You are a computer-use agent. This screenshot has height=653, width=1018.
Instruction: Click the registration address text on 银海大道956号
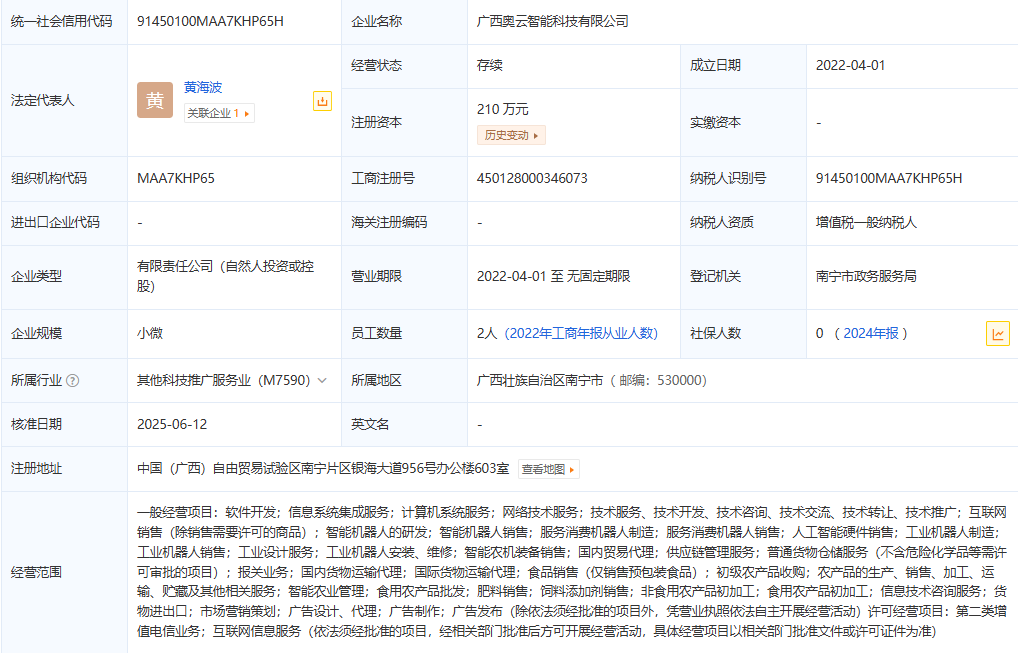(x=323, y=468)
